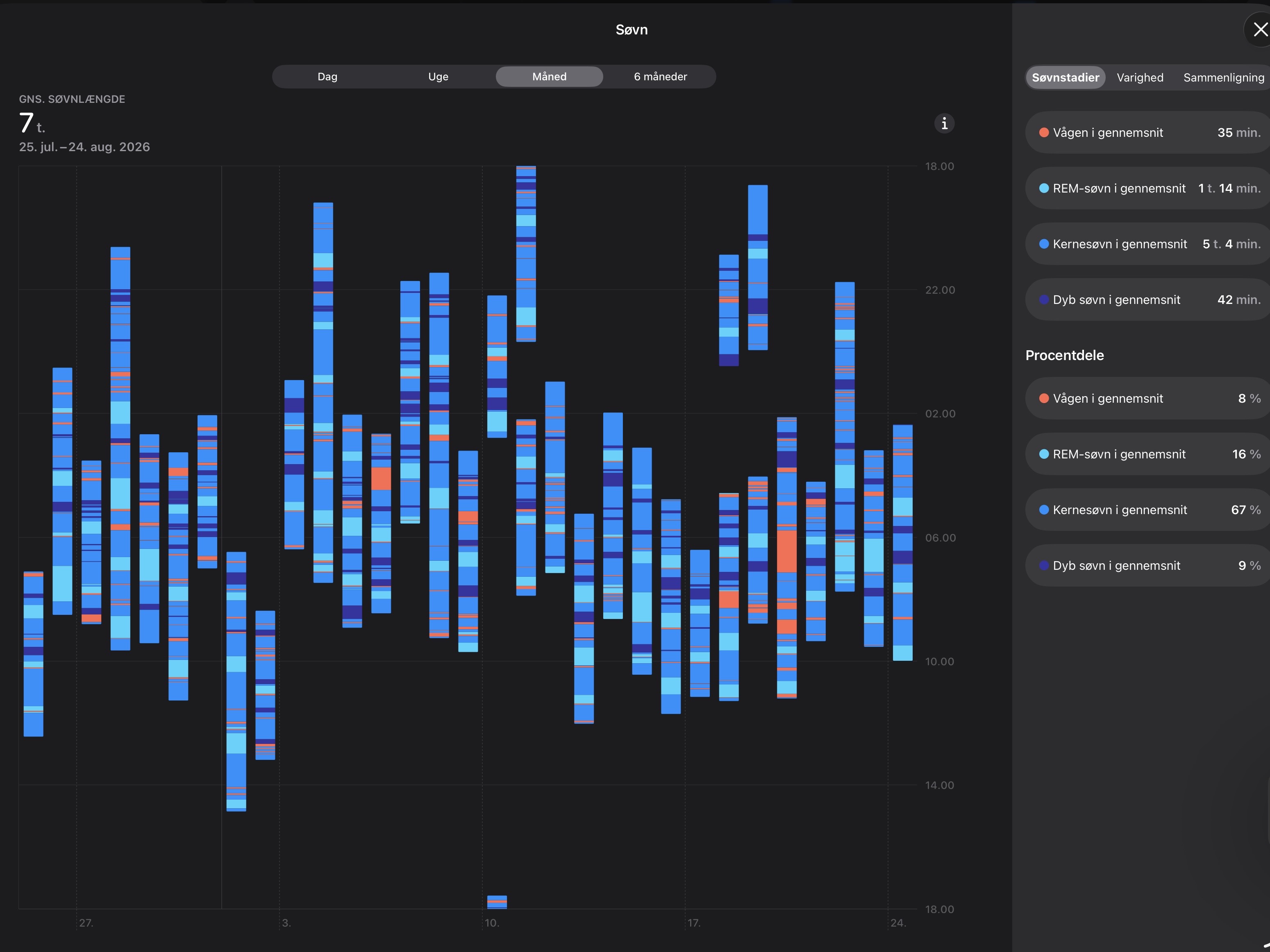Image resolution: width=1270 pixels, height=952 pixels.
Task: Click the 22.00 time label on the axis
Action: point(940,290)
